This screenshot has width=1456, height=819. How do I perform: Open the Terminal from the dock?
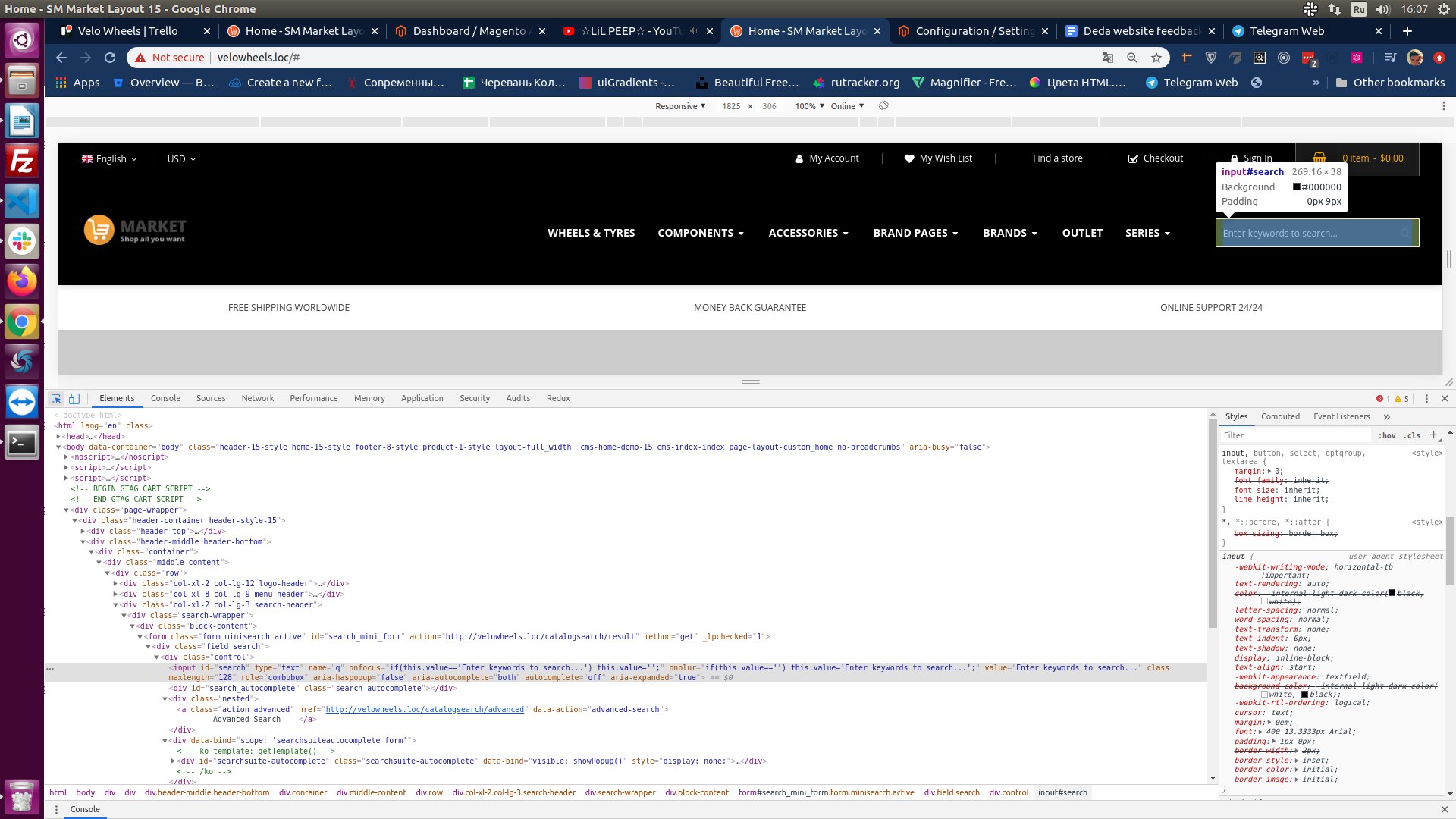[x=22, y=443]
